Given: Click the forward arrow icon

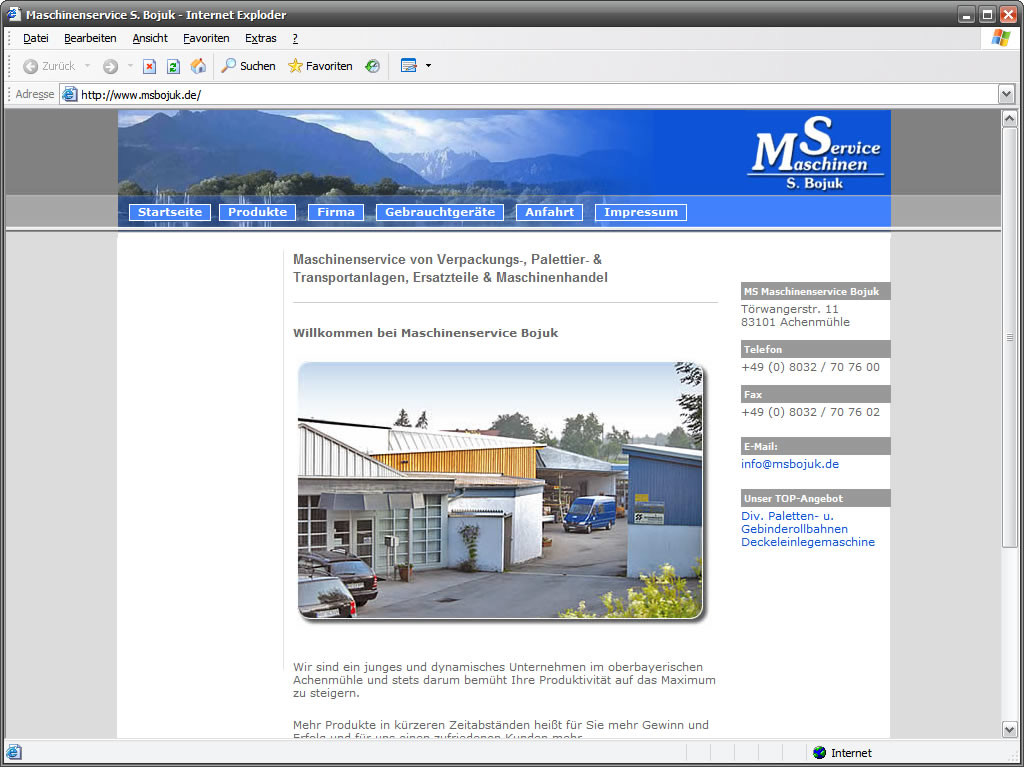Looking at the screenshot, I should (110, 66).
